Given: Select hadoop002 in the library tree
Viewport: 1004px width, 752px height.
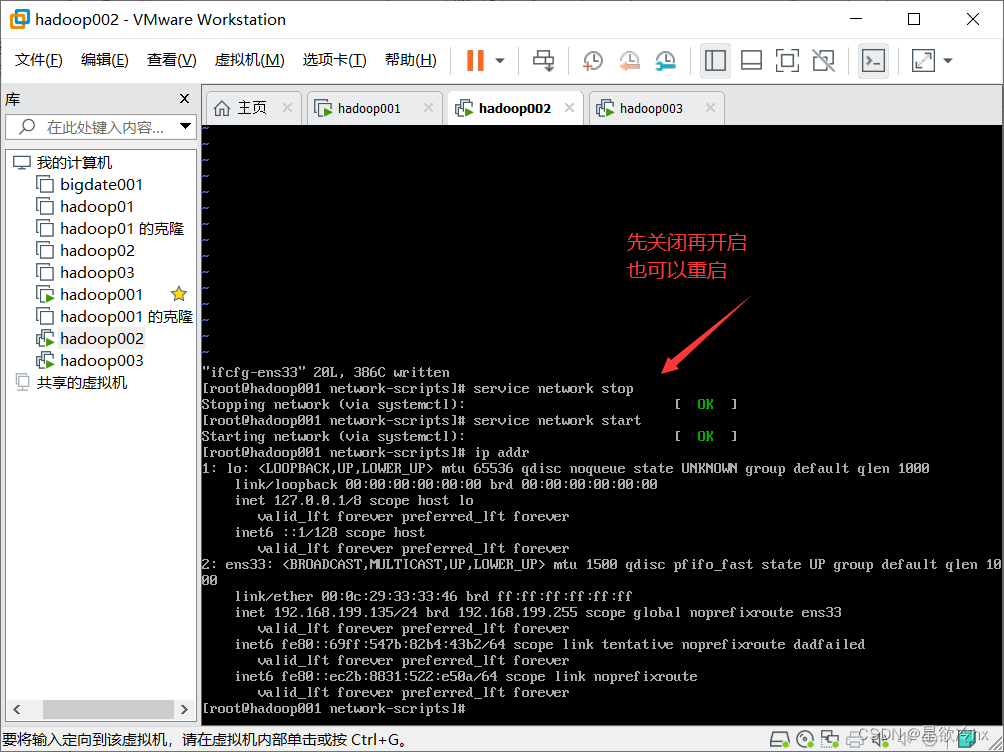Looking at the screenshot, I should point(102,338).
